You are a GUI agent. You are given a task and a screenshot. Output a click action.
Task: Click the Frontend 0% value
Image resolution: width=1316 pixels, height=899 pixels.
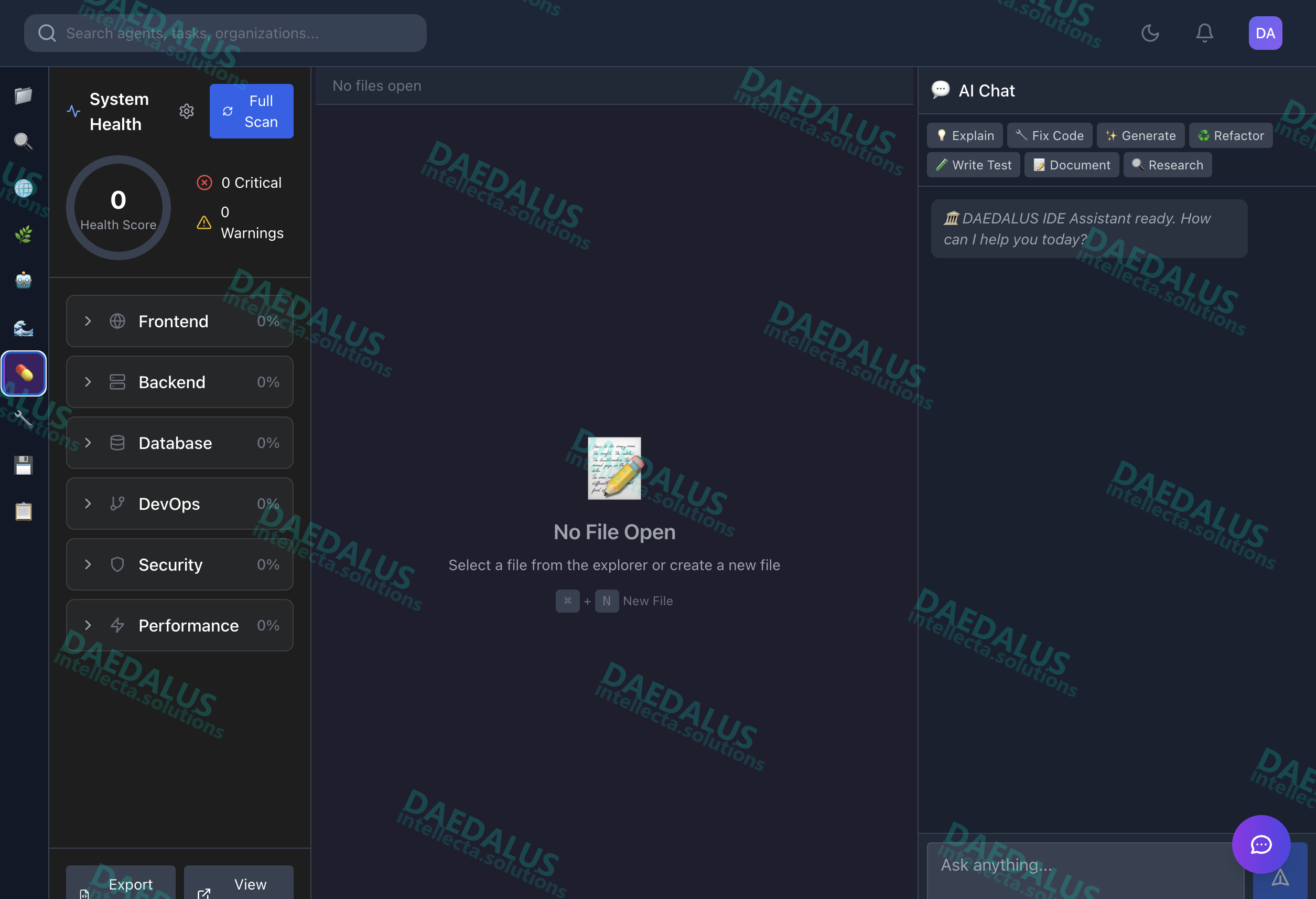[268, 321]
